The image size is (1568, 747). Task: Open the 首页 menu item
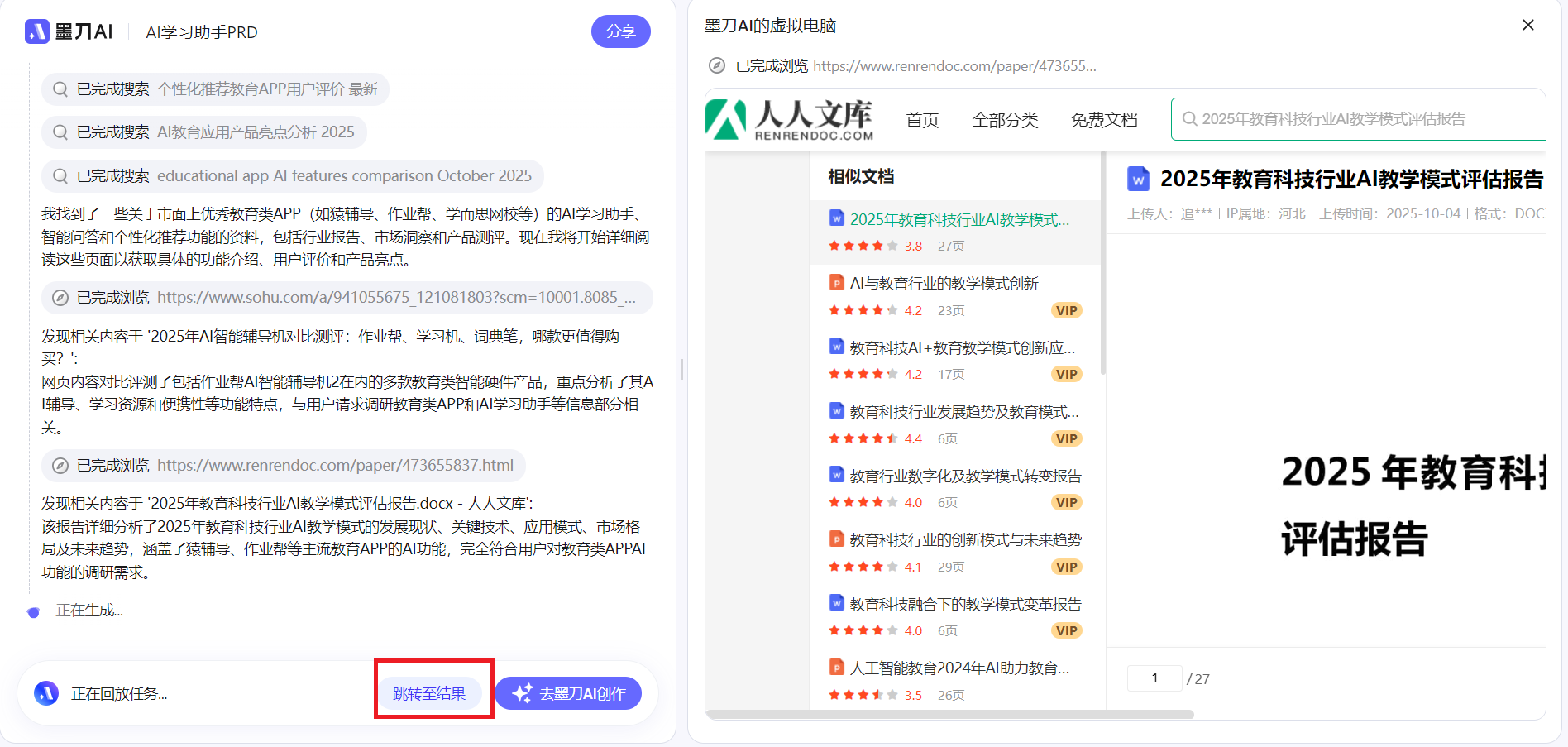click(x=922, y=120)
